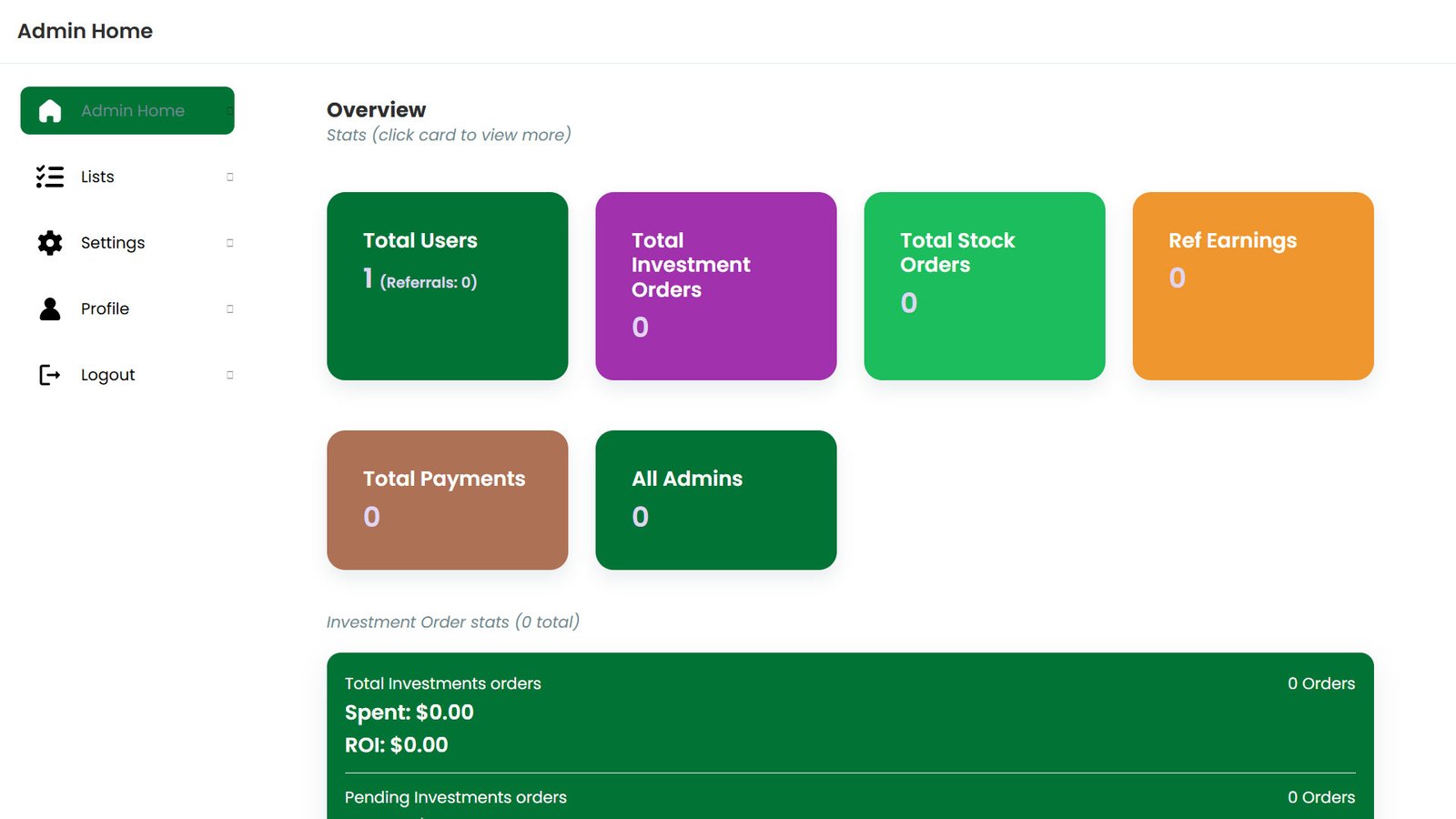1456x819 pixels.
Task: Click the 'Spent: $0.00' value
Action: tap(409, 713)
